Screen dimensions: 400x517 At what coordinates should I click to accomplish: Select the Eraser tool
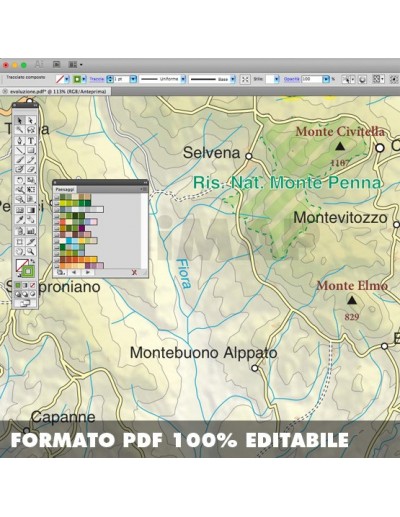30,169
